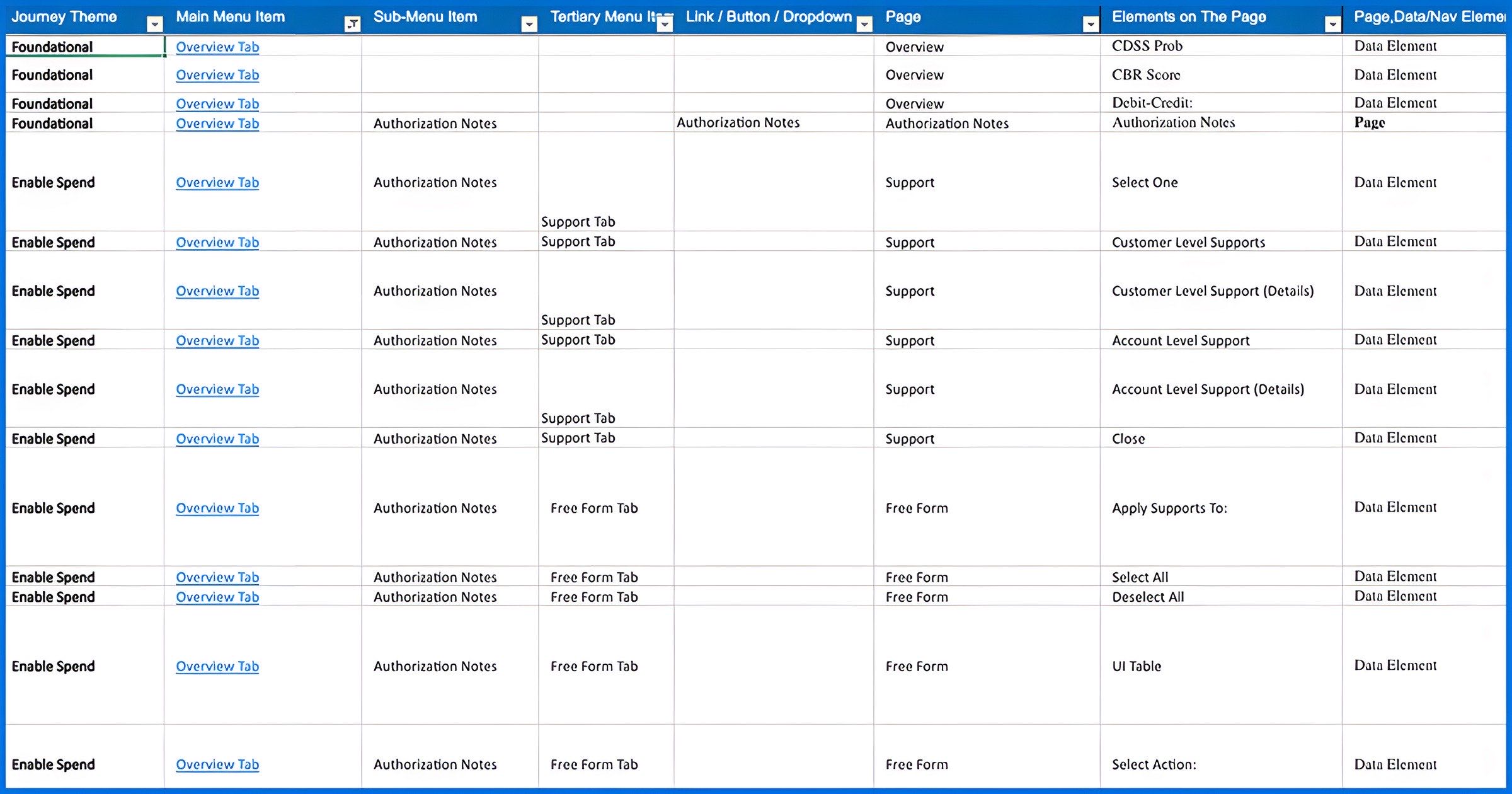Open the Elements on The Page filter dropdown
Screen dimensions: 1512x794
(1332, 24)
